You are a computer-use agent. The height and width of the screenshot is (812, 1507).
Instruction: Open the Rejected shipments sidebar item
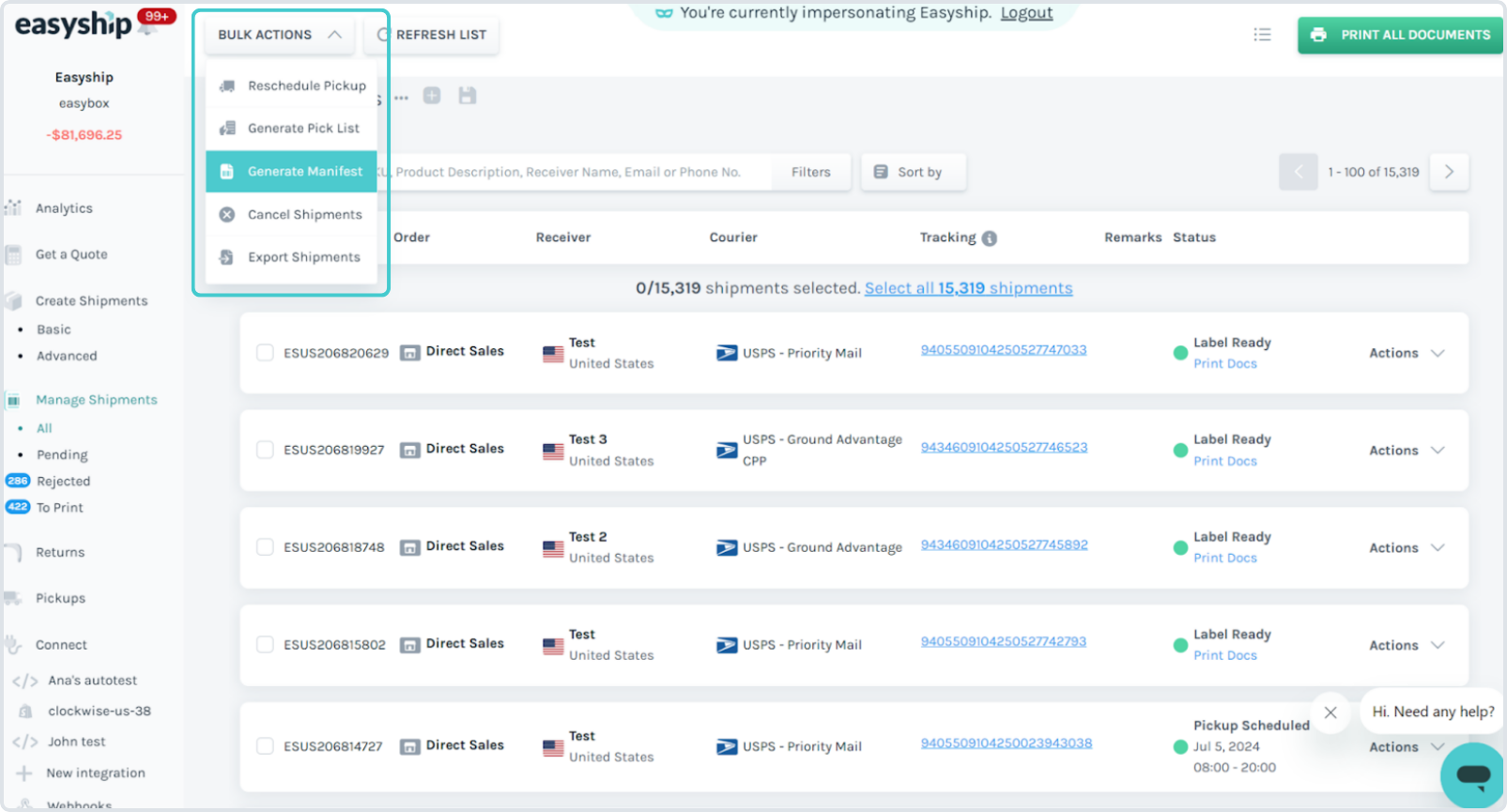point(63,482)
